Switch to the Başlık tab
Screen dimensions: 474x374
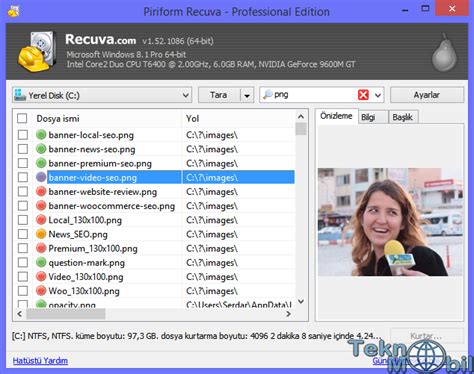point(403,117)
